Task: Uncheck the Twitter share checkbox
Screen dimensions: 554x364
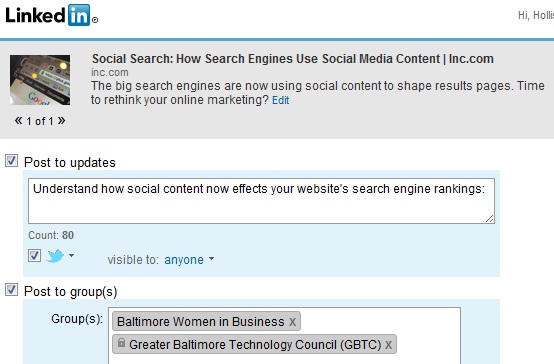Action: pyautogui.click(x=34, y=255)
